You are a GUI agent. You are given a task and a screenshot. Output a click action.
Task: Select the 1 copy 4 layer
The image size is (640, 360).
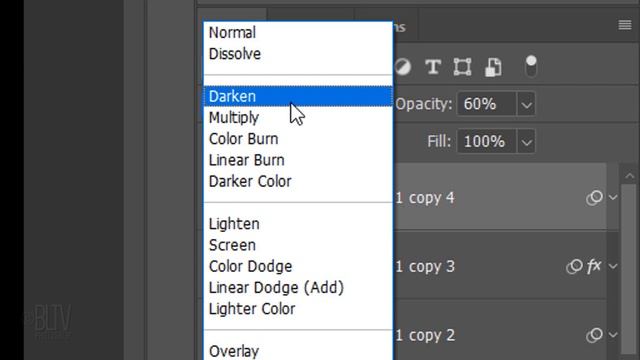[500, 198]
